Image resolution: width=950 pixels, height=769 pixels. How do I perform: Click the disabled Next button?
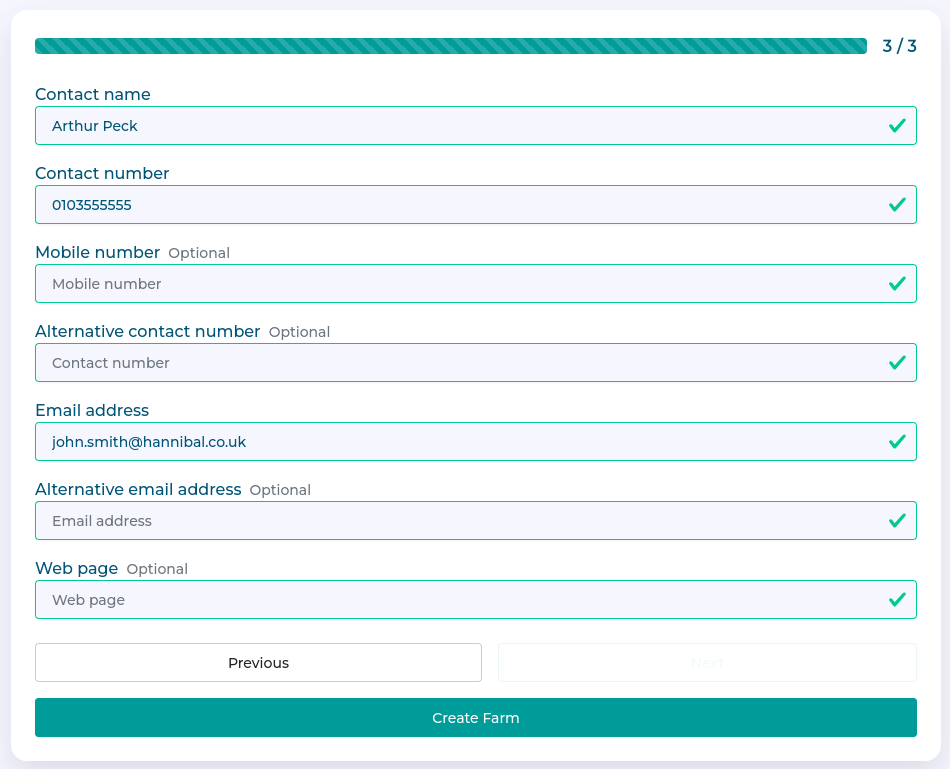click(x=707, y=663)
